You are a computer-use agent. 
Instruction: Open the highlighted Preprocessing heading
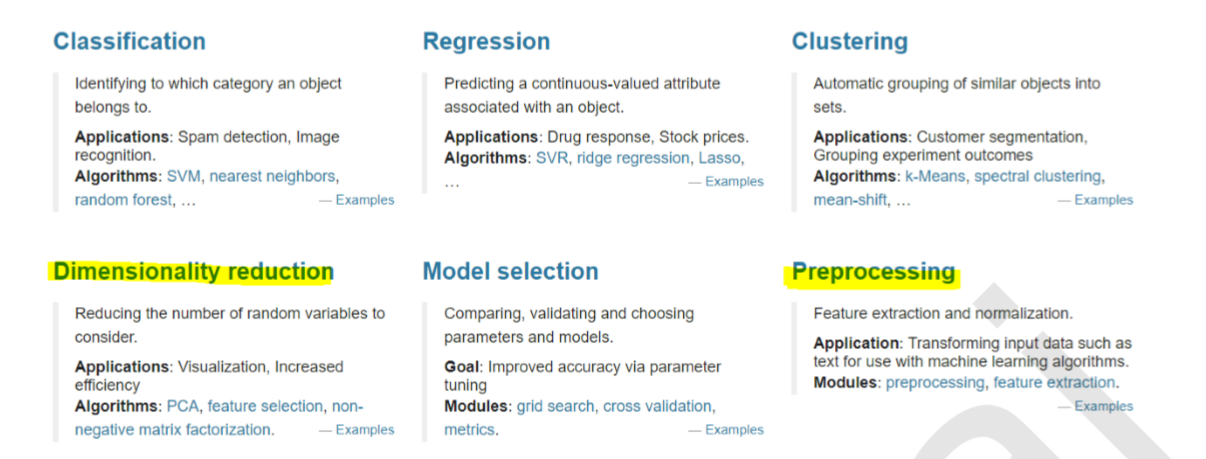tap(873, 272)
